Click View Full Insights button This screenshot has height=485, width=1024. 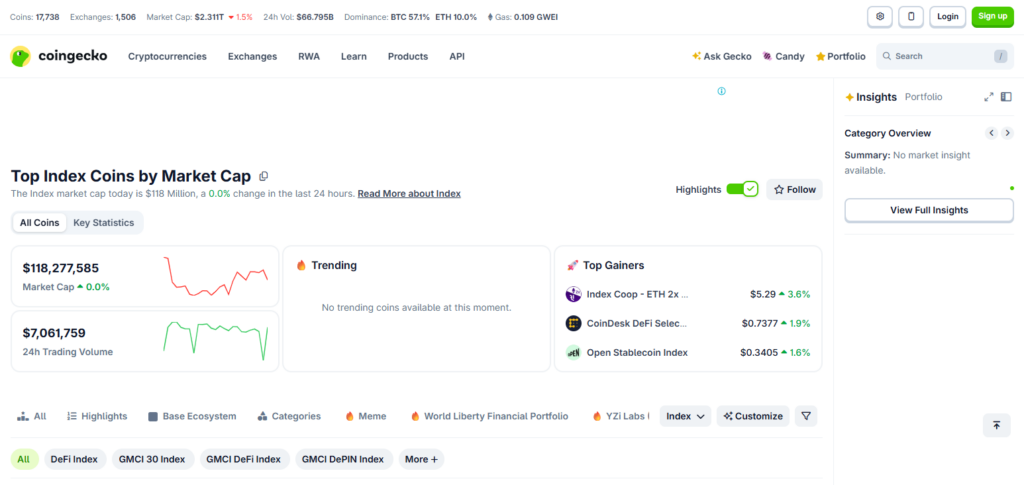coord(929,210)
